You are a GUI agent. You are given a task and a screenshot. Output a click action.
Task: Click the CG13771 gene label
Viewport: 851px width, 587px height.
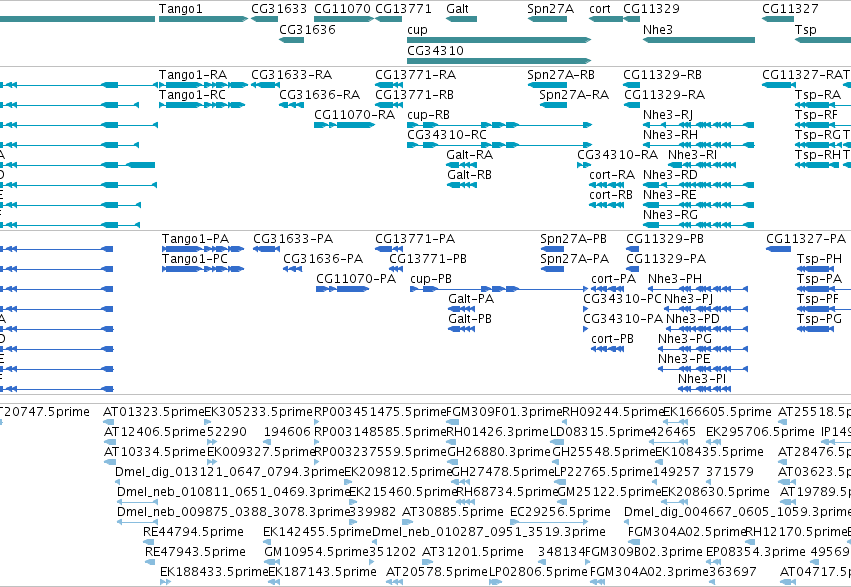[403, 9]
